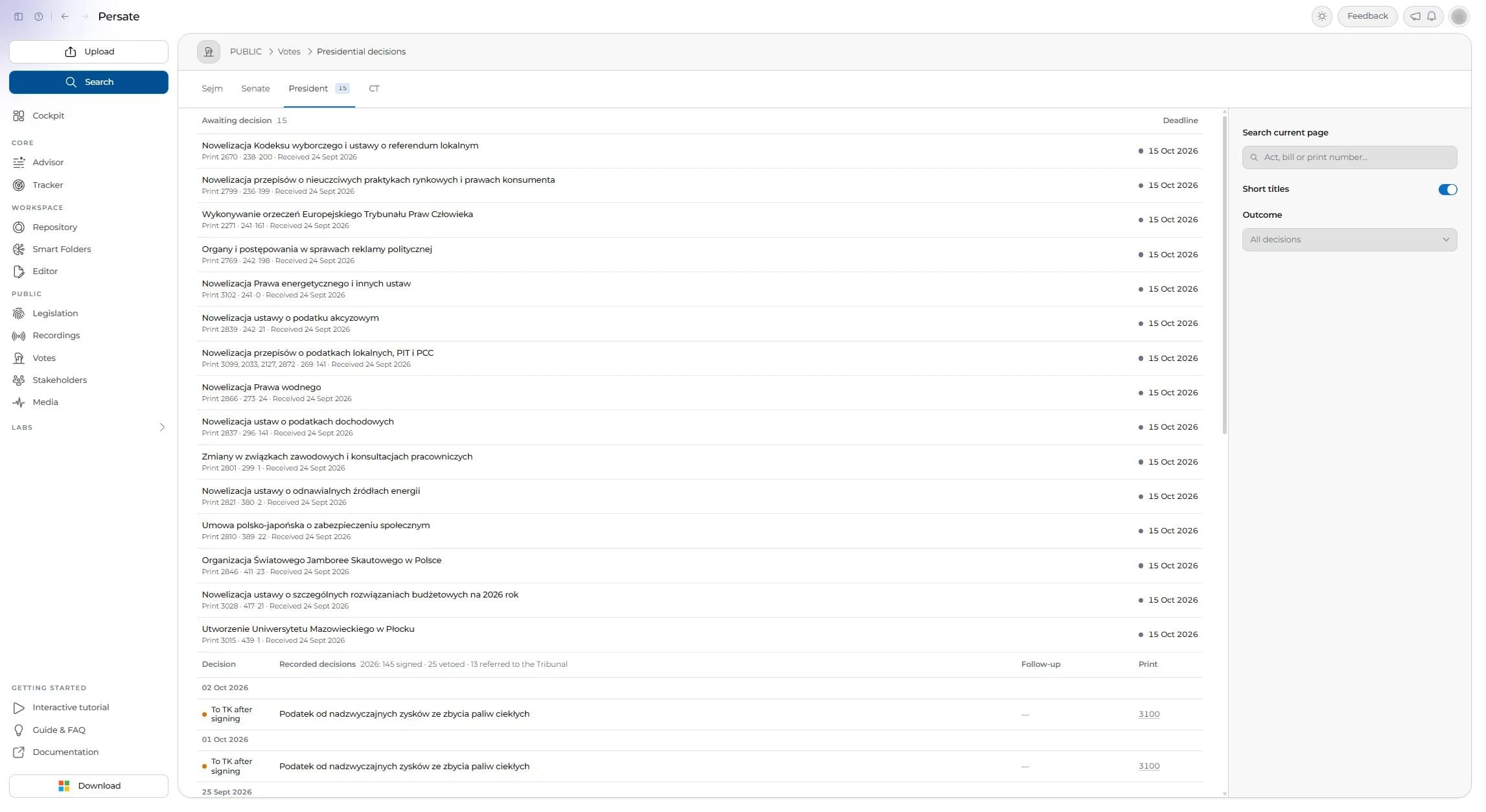Open the help question-mark icon
1486x812 pixels.
coord(39,16)
